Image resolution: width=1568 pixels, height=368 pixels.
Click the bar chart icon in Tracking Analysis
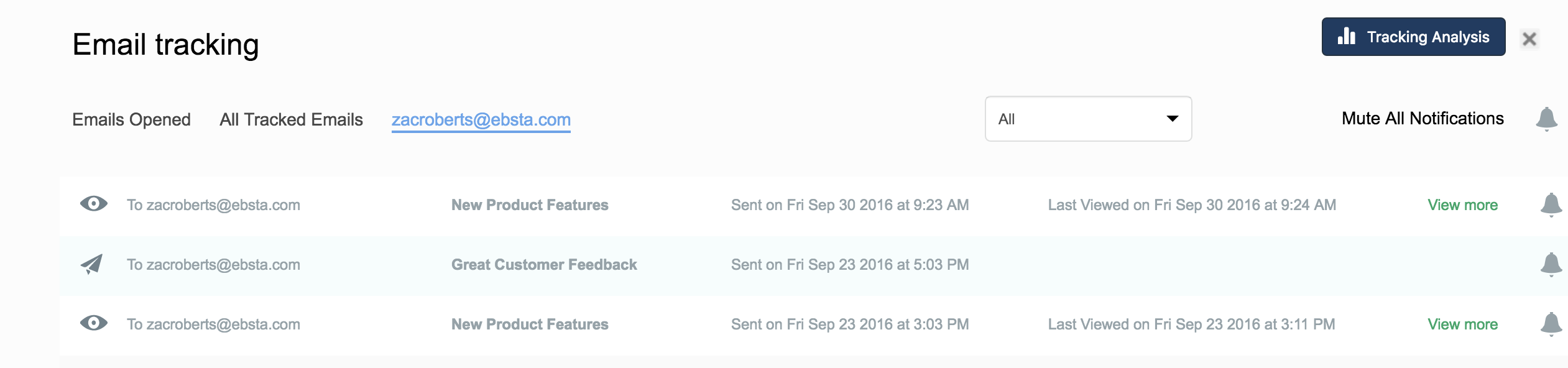tap(1346, 37)
